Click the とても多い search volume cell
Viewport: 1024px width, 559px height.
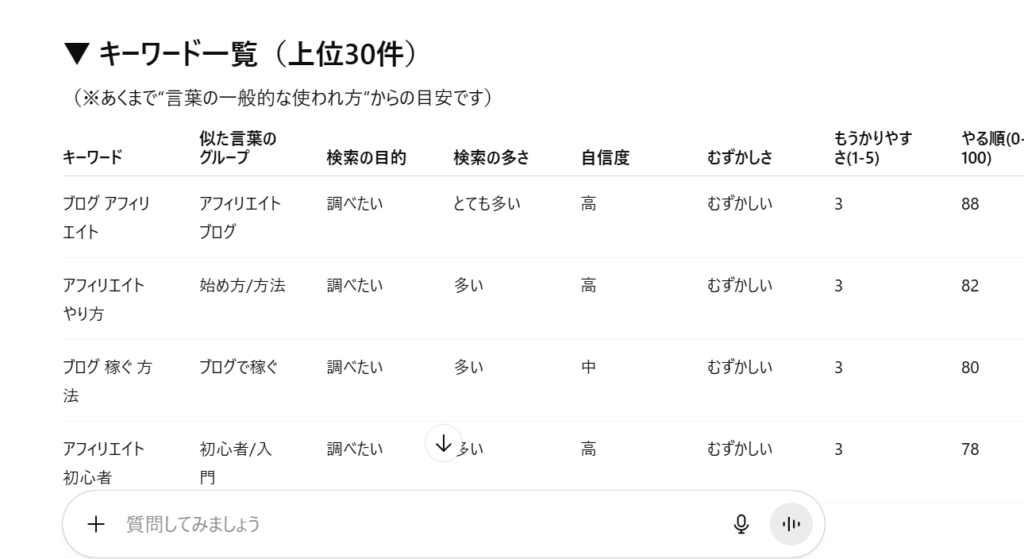[x=487, y=204]
